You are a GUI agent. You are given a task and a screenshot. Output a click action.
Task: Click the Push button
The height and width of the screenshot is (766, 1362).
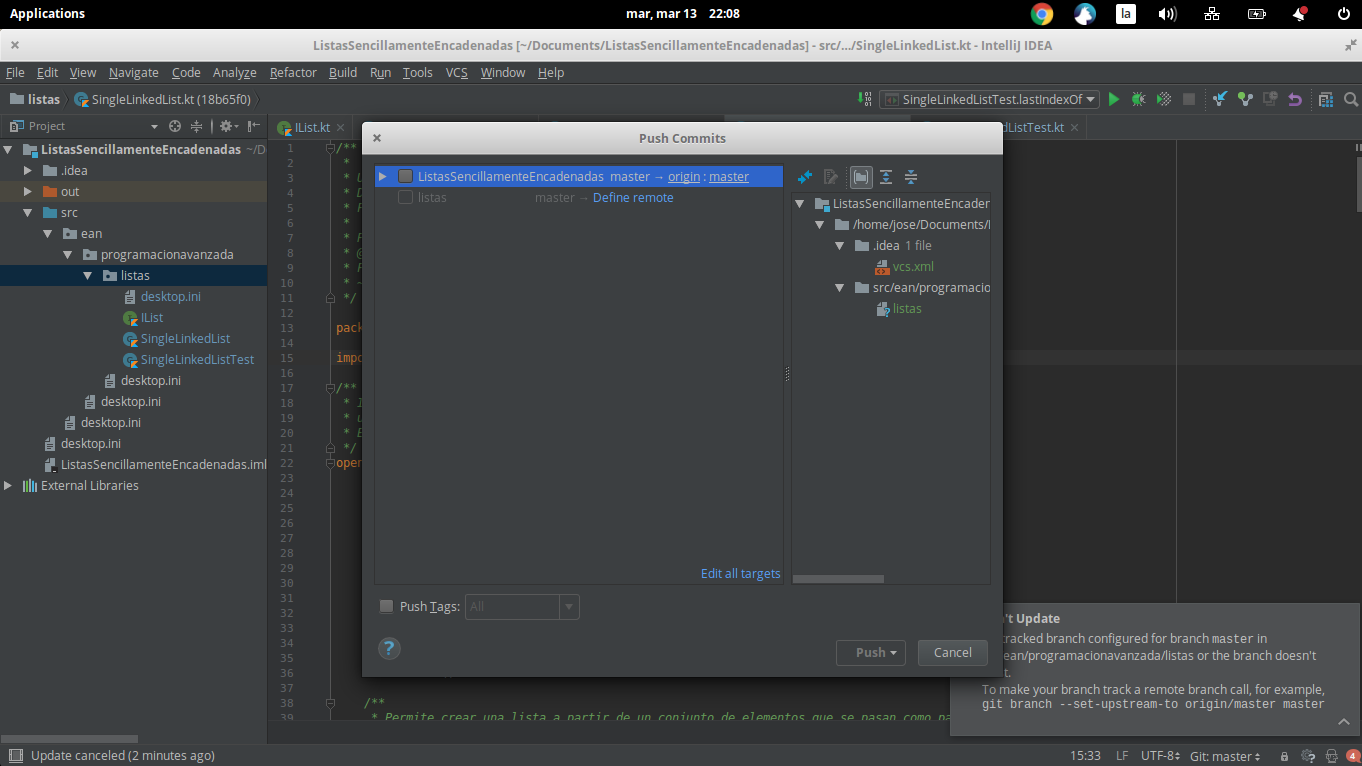[x=870, y=652]
